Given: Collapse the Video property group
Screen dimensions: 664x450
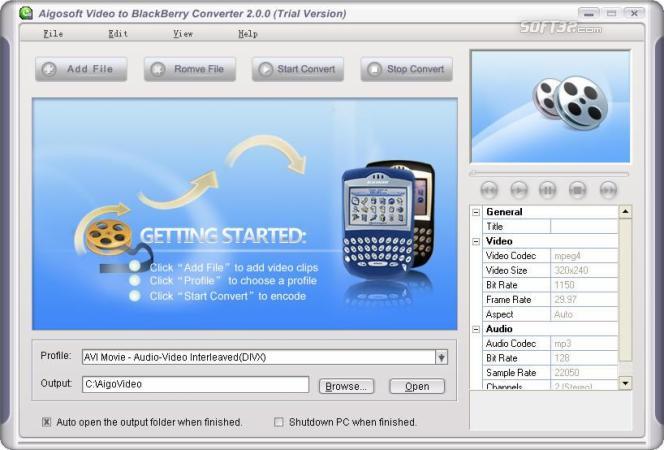Looking at the screenshot, I should point(476,241).
